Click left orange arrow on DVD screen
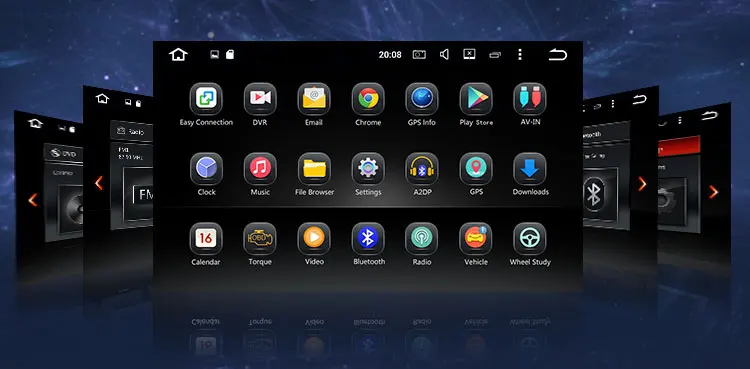This screenshot has width=750, height=369. pyautogui.click(x=33, y=200)
